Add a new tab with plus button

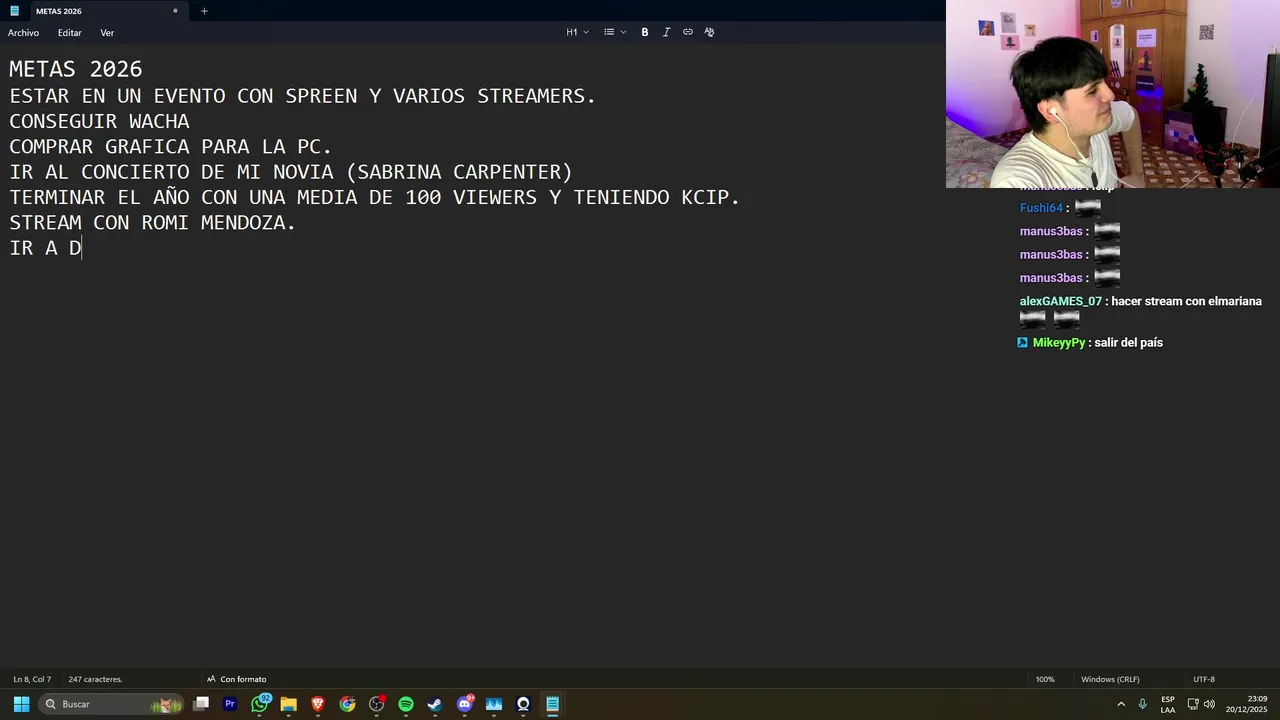pyautogui.click(x=204, y=11)
